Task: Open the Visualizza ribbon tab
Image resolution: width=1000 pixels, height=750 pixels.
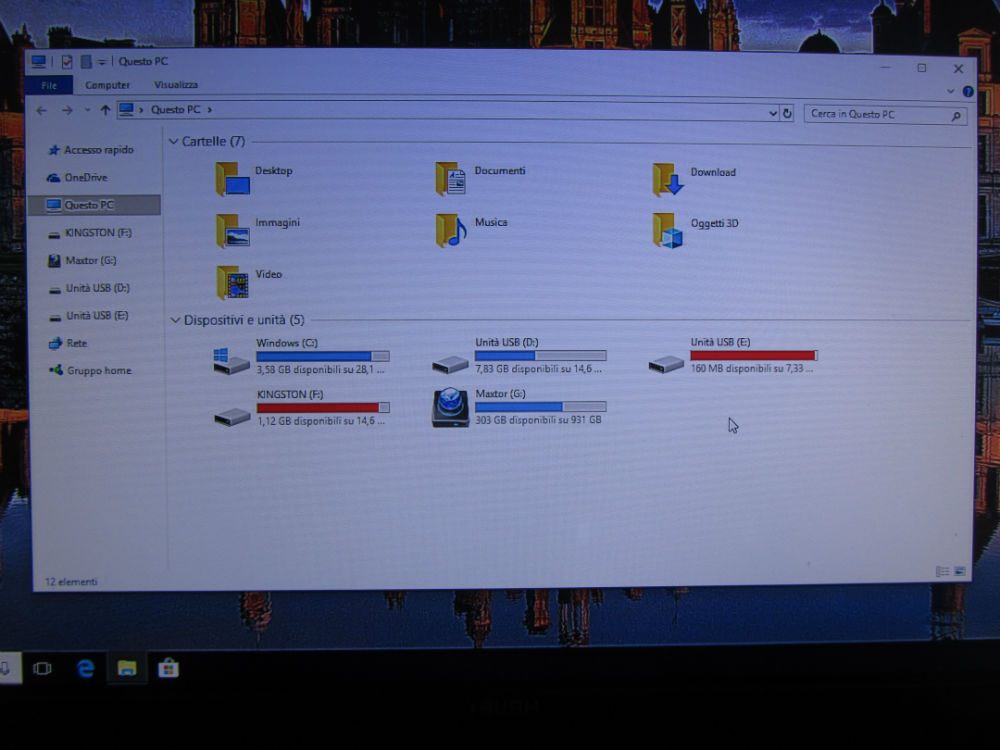Action: tap(175, 86)
